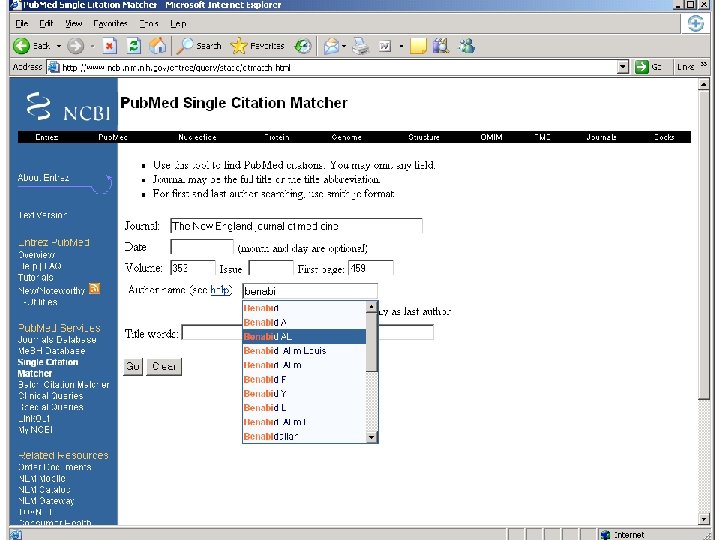720x540 pixels.
Task: Stop page loading with the Stop icon
Action: 109,46
